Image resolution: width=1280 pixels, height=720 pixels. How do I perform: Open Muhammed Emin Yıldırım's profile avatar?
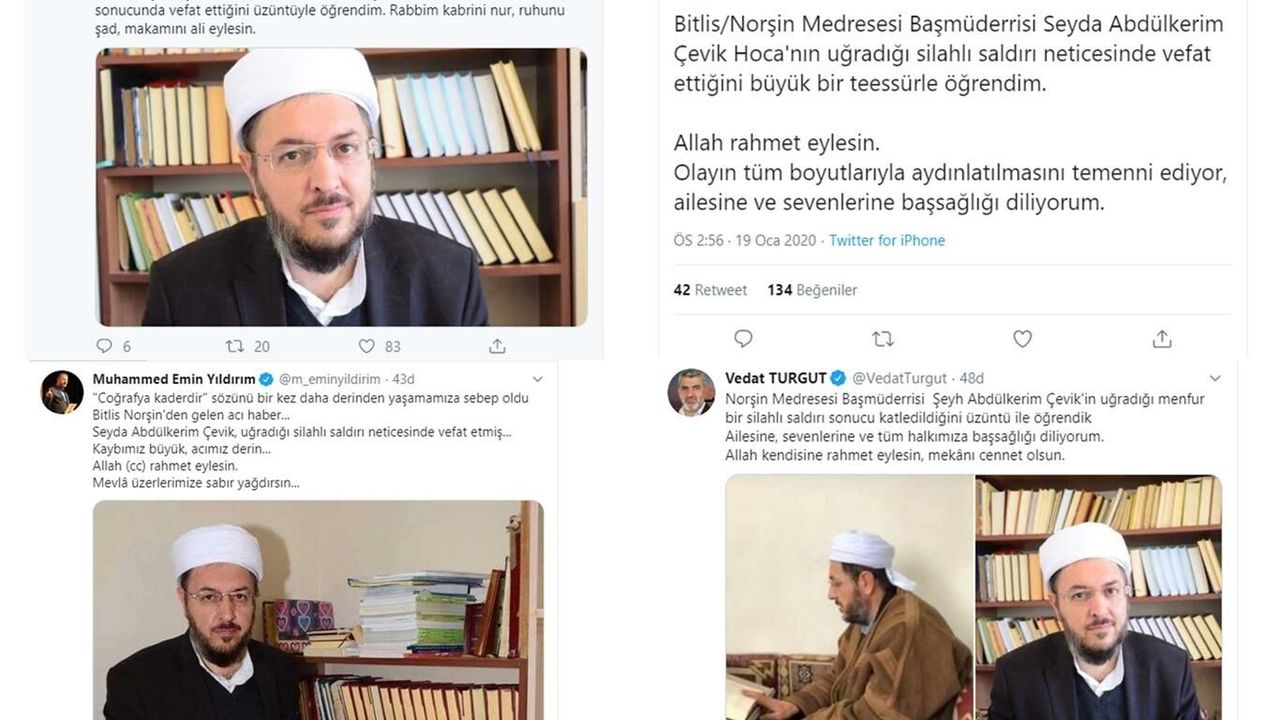[x=62, y=392]
